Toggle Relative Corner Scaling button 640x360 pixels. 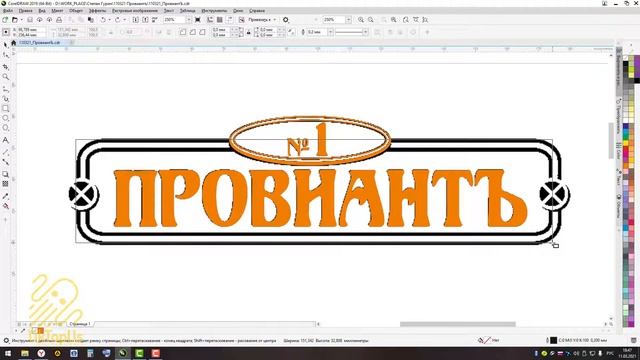point(291,32)
